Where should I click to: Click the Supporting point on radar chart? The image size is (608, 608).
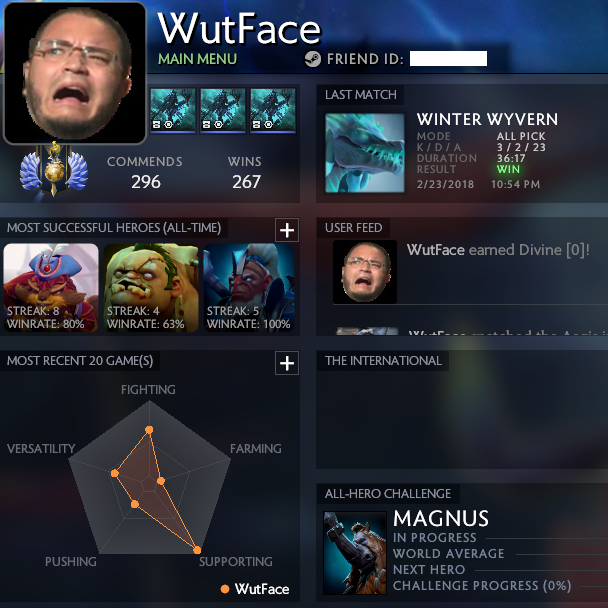click(197, 550)
